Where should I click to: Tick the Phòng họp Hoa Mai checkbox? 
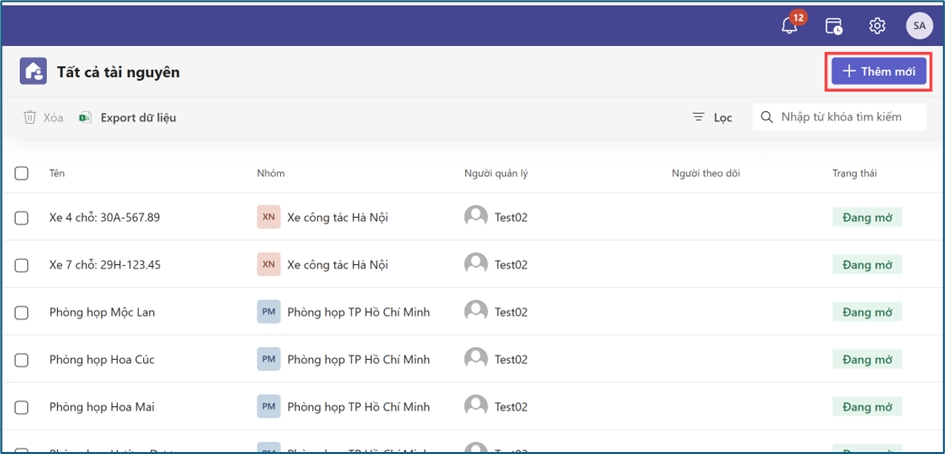click(22, 407)
